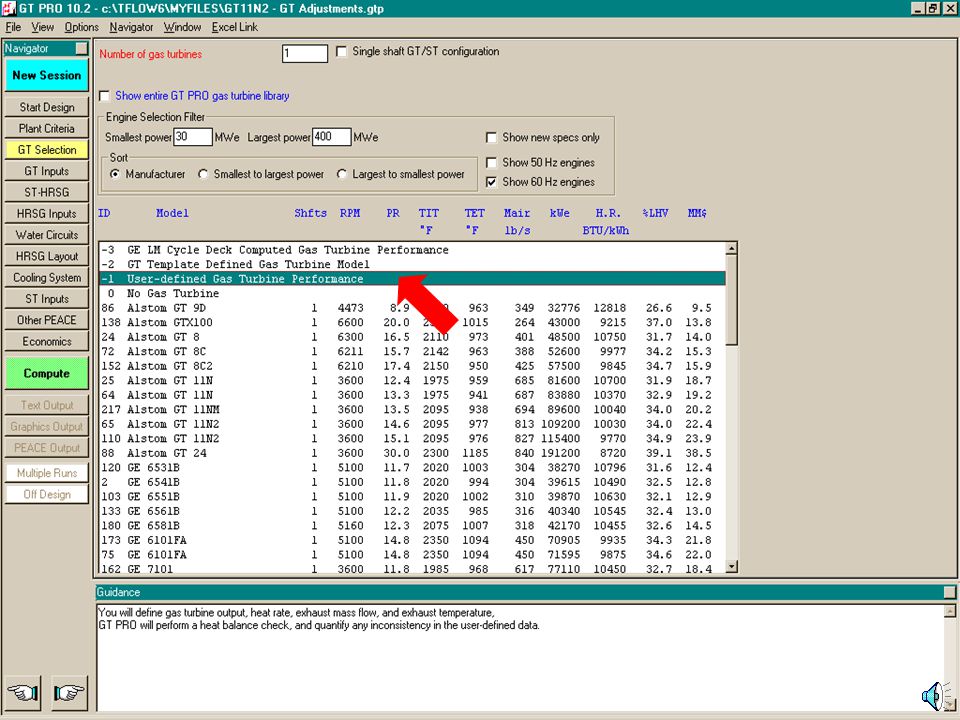Screen dimensions: 960x720
Task: Select Largest to smallest power sort
Action: click(342, 174)
